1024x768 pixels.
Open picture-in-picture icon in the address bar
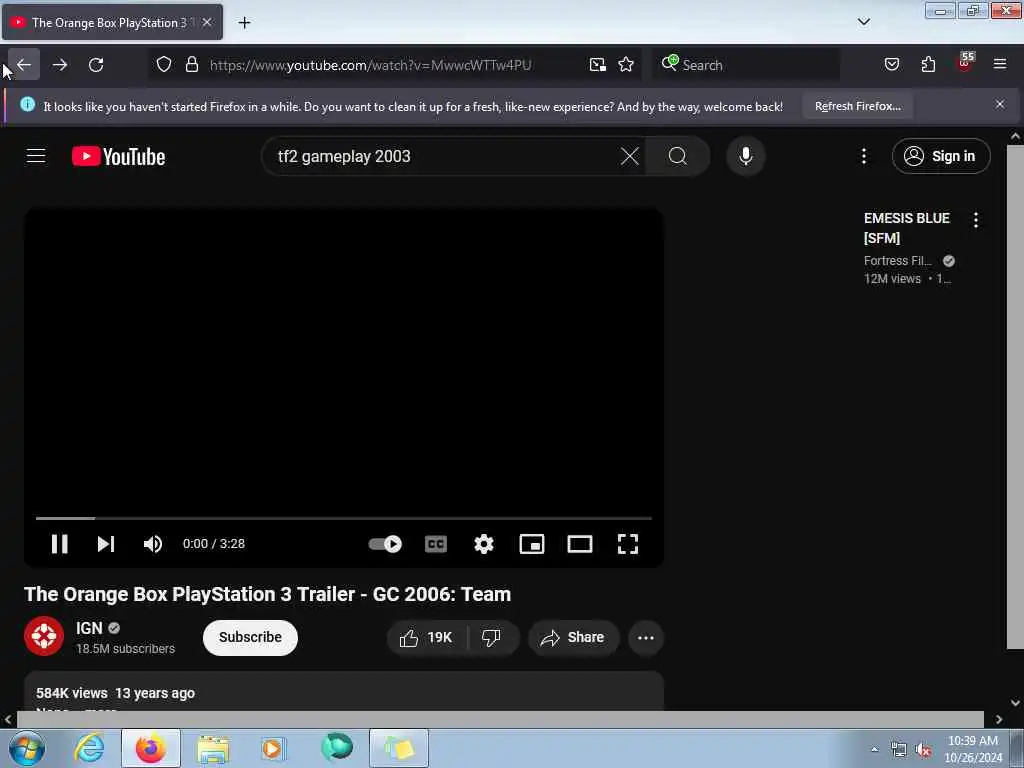pos(598,64)
